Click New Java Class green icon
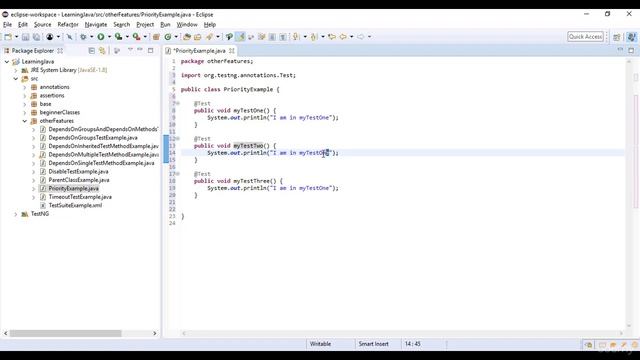The image size is (640, 360). (x=168, y=37)
